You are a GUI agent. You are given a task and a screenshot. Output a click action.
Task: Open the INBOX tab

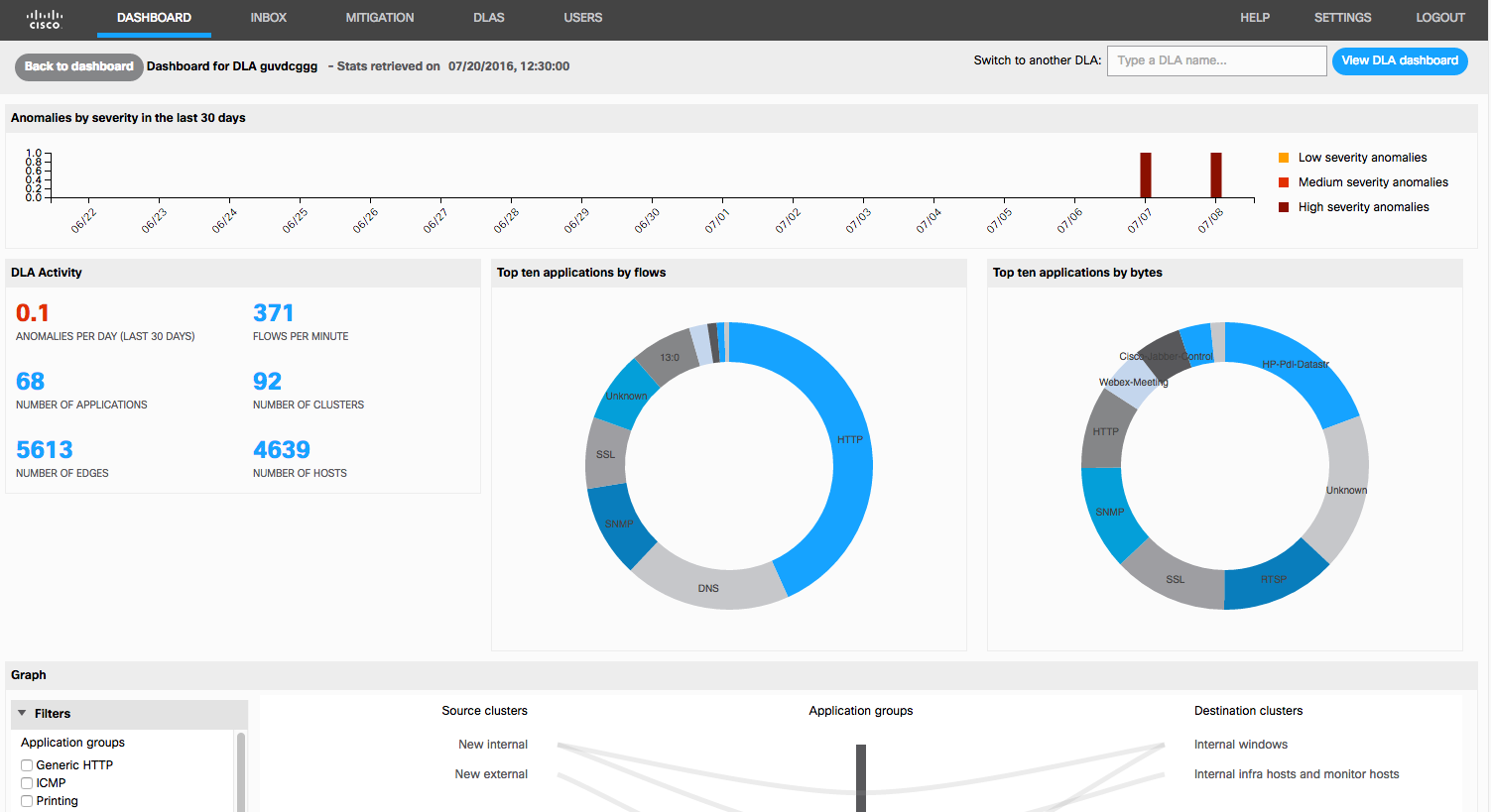(x=268, y=18)
